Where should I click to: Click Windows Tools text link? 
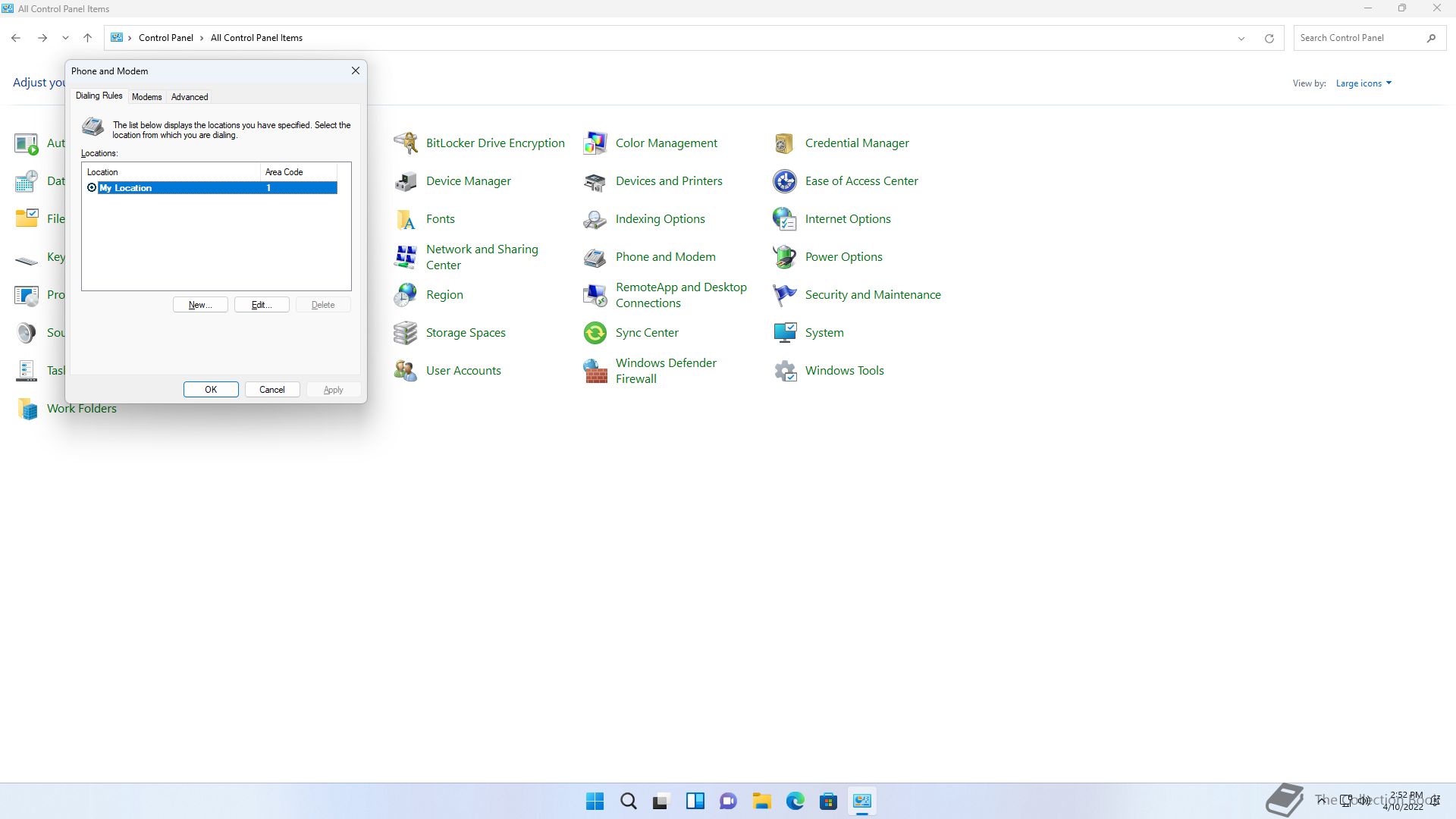[x=845, y=370]
